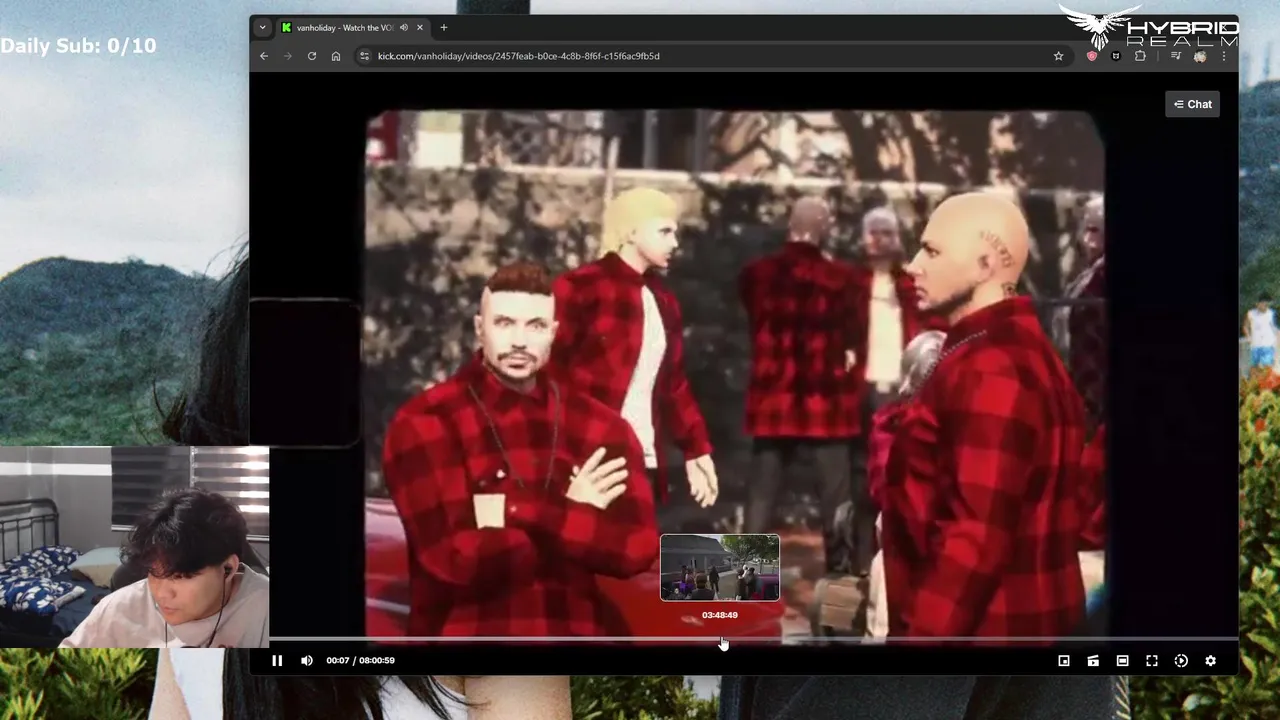
Task: Open the media control playlist icon
Action: click(1175, 56)
